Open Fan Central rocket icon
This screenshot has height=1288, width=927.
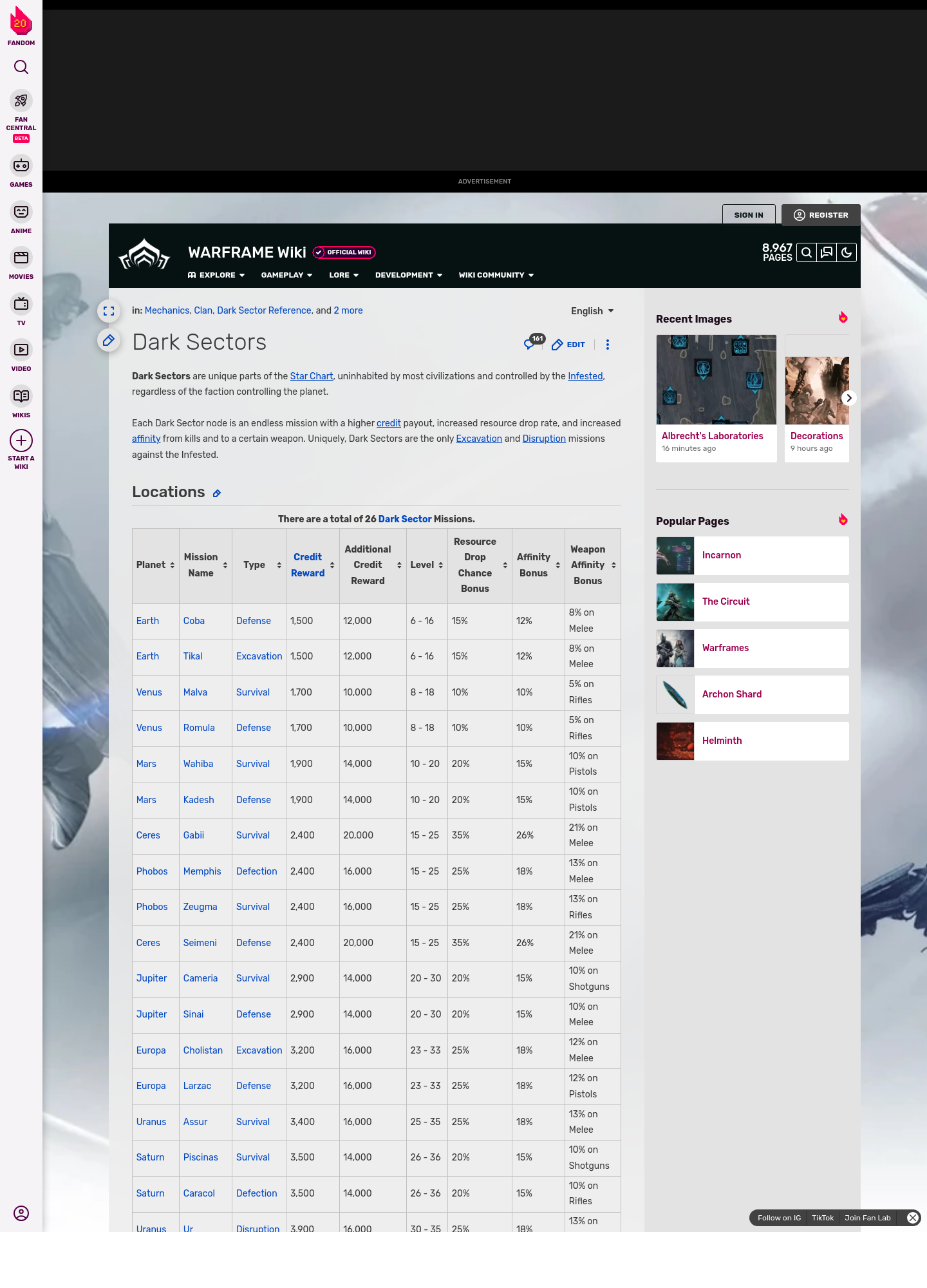tap(21, 100)
